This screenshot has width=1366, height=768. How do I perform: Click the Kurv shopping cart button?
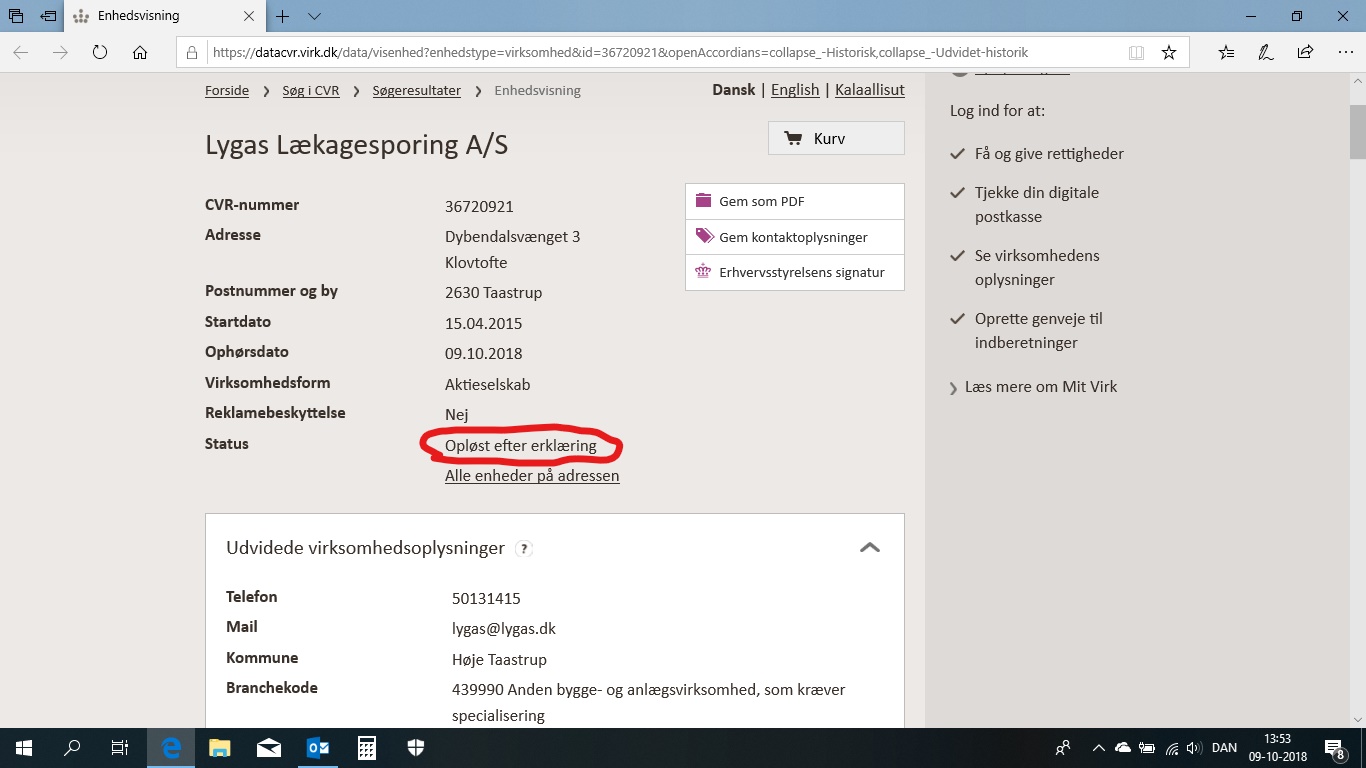(x=835, y=139)
